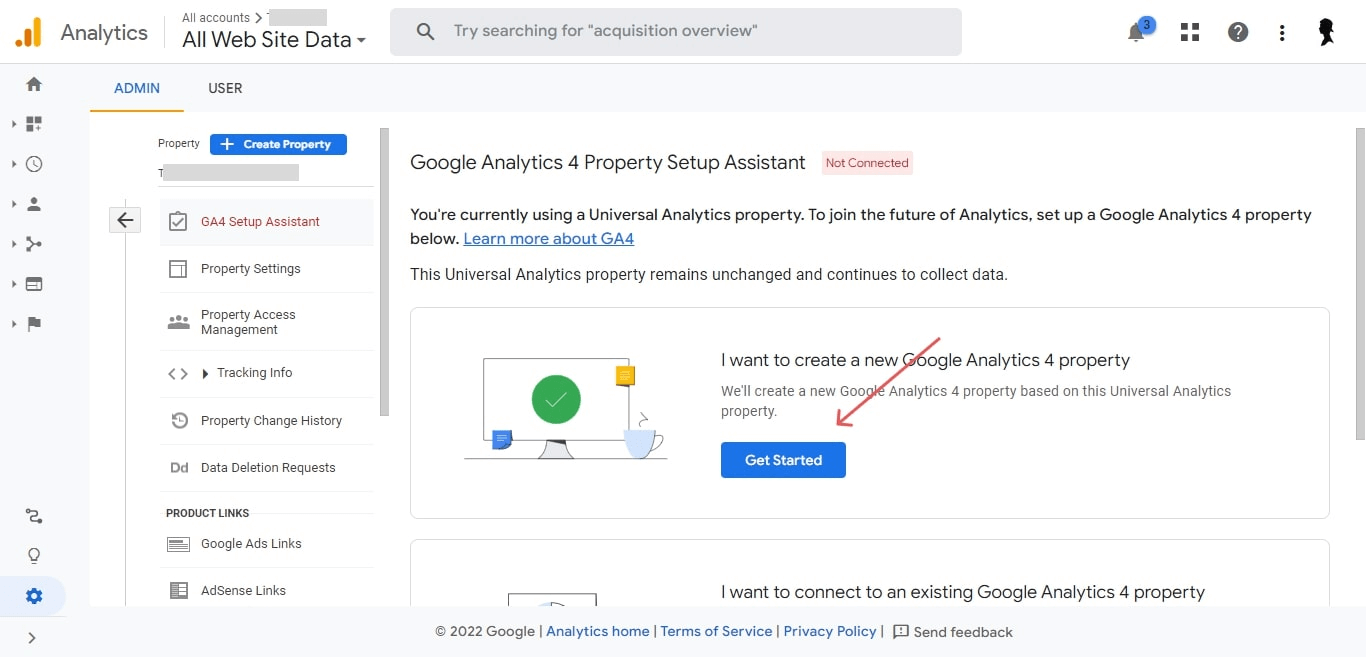Open Google Ads Links menu item

266,544
